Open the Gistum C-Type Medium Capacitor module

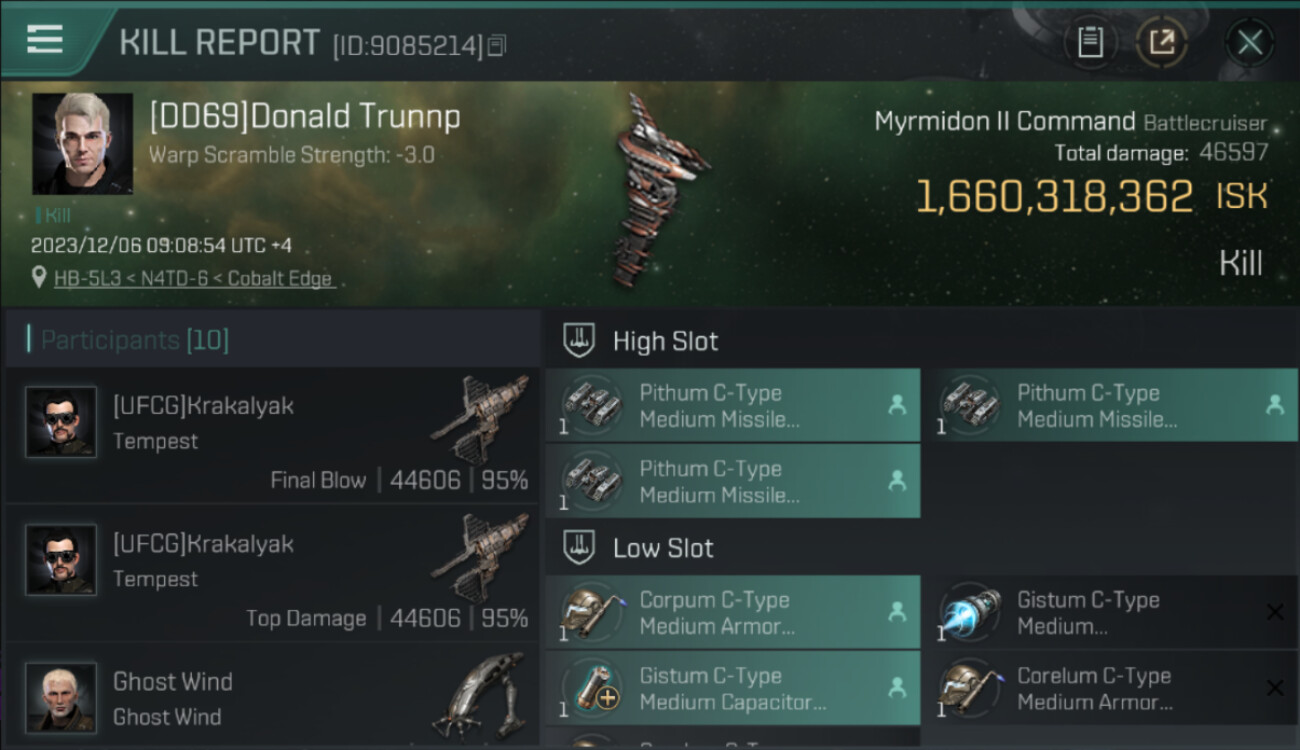pos(733,688)
